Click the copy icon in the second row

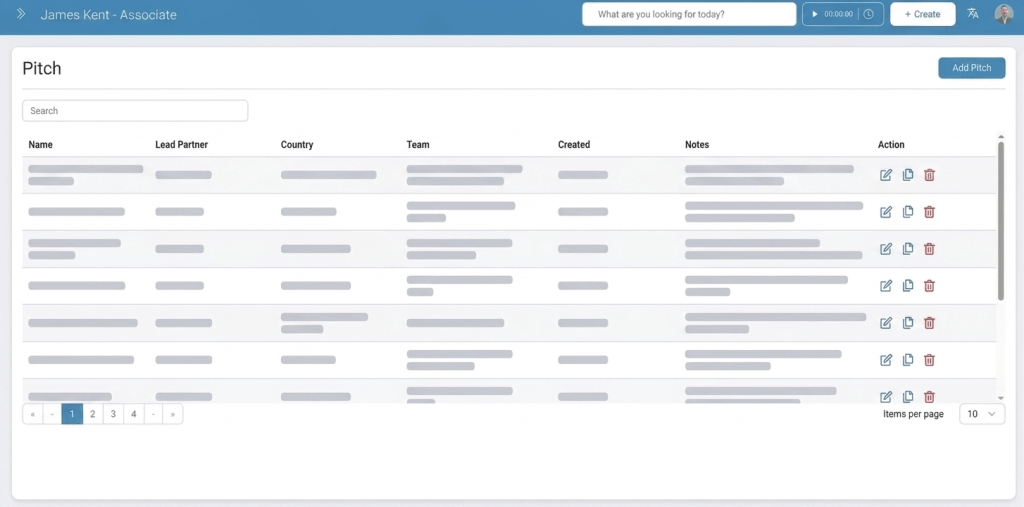coord(908,212)
